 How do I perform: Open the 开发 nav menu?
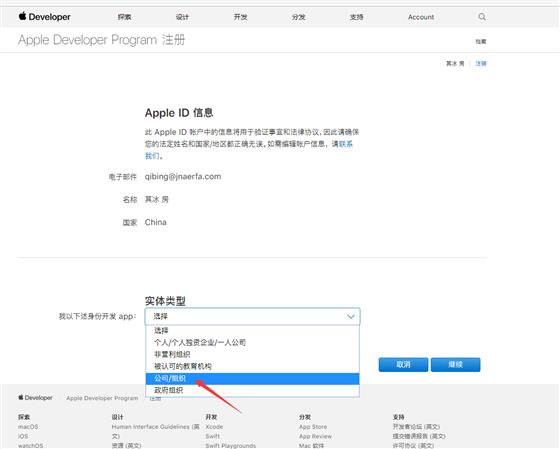point(240,17)
